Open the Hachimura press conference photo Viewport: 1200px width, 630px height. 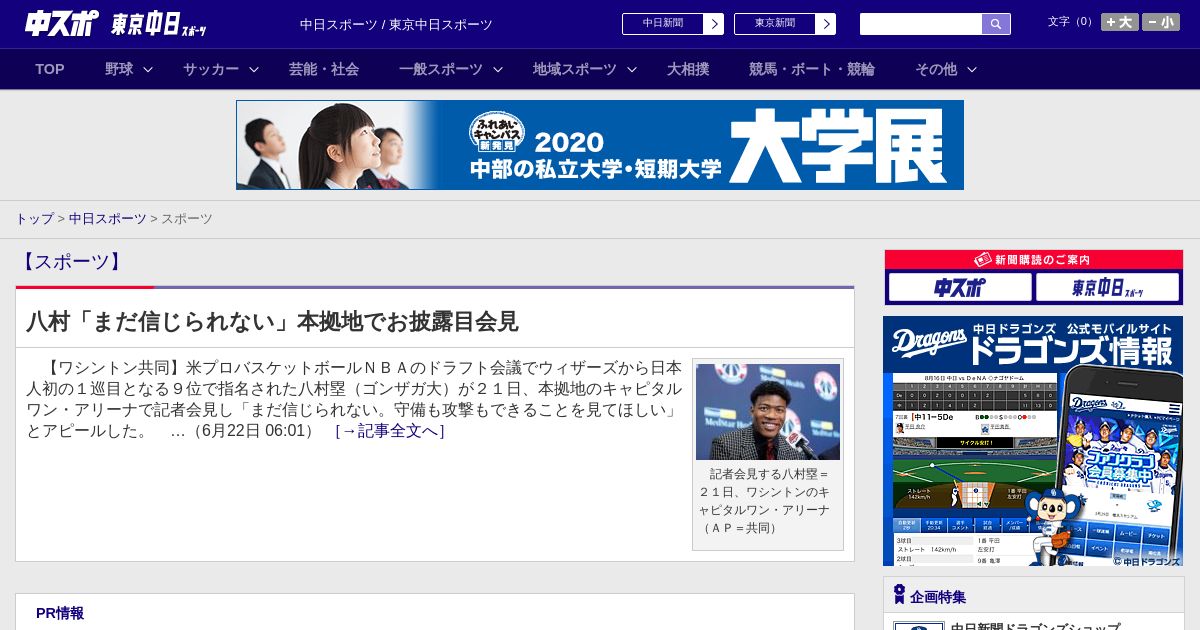pyautogui.click(x=768, y=412)
